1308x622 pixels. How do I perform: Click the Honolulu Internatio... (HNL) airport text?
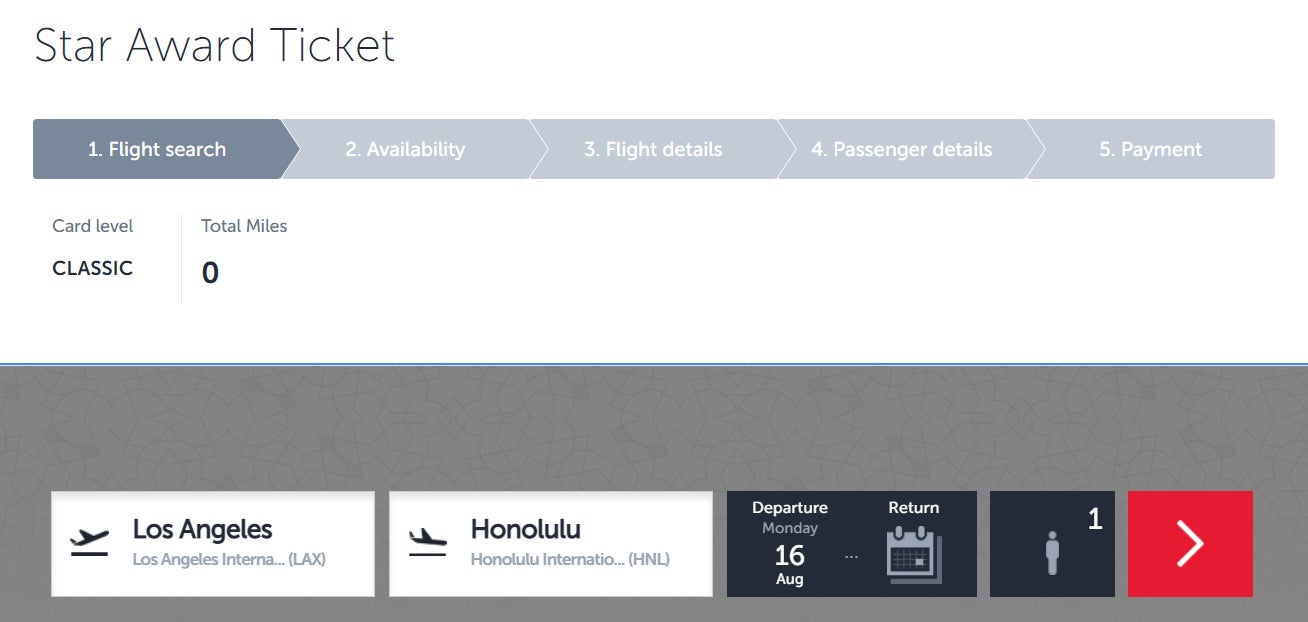[570, 560]
